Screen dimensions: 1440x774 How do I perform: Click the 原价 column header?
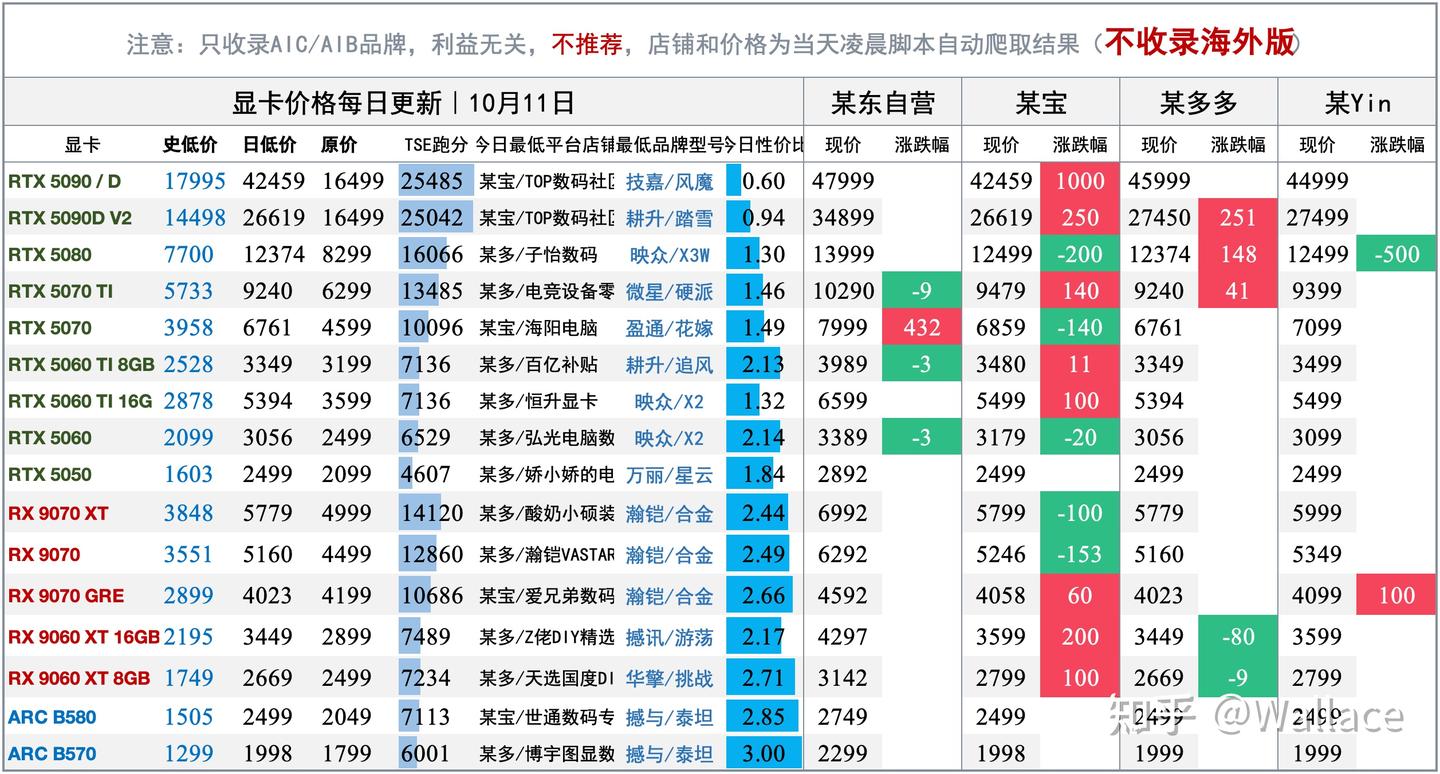339,145
